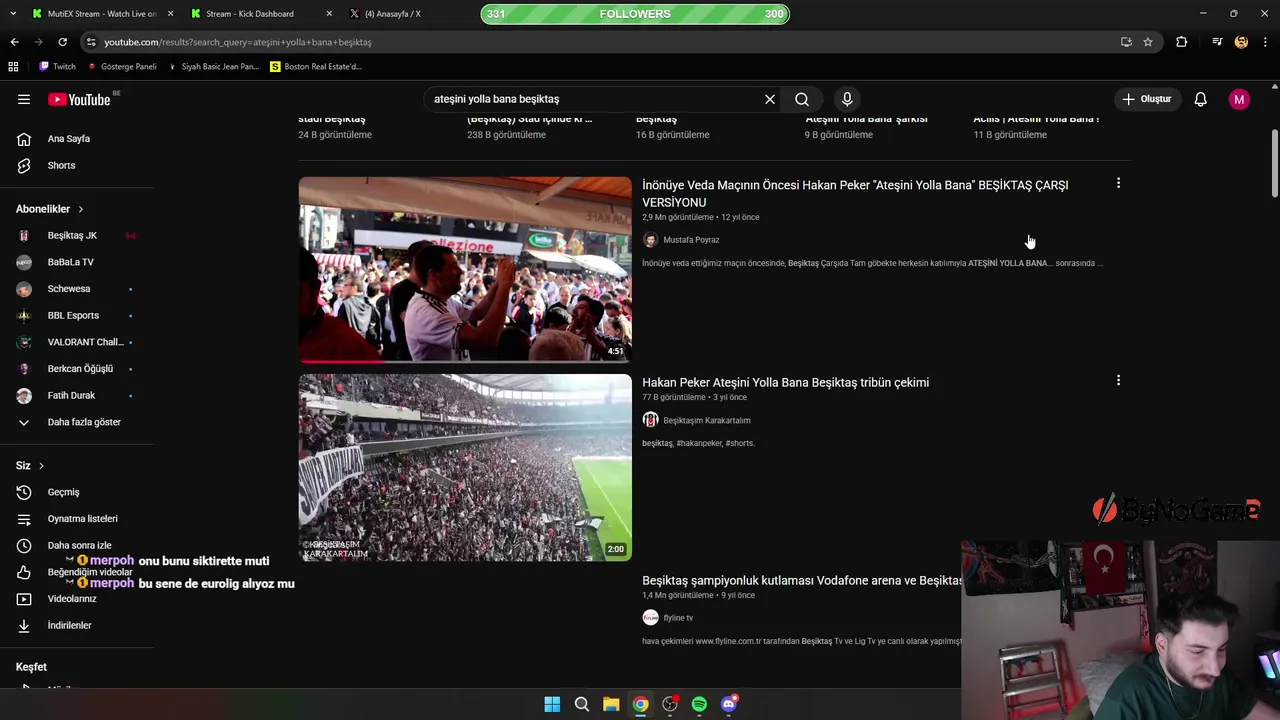Go to the YouTube logo home link
This screenshot has height=720, width=1280.
[x=79, y=99]
